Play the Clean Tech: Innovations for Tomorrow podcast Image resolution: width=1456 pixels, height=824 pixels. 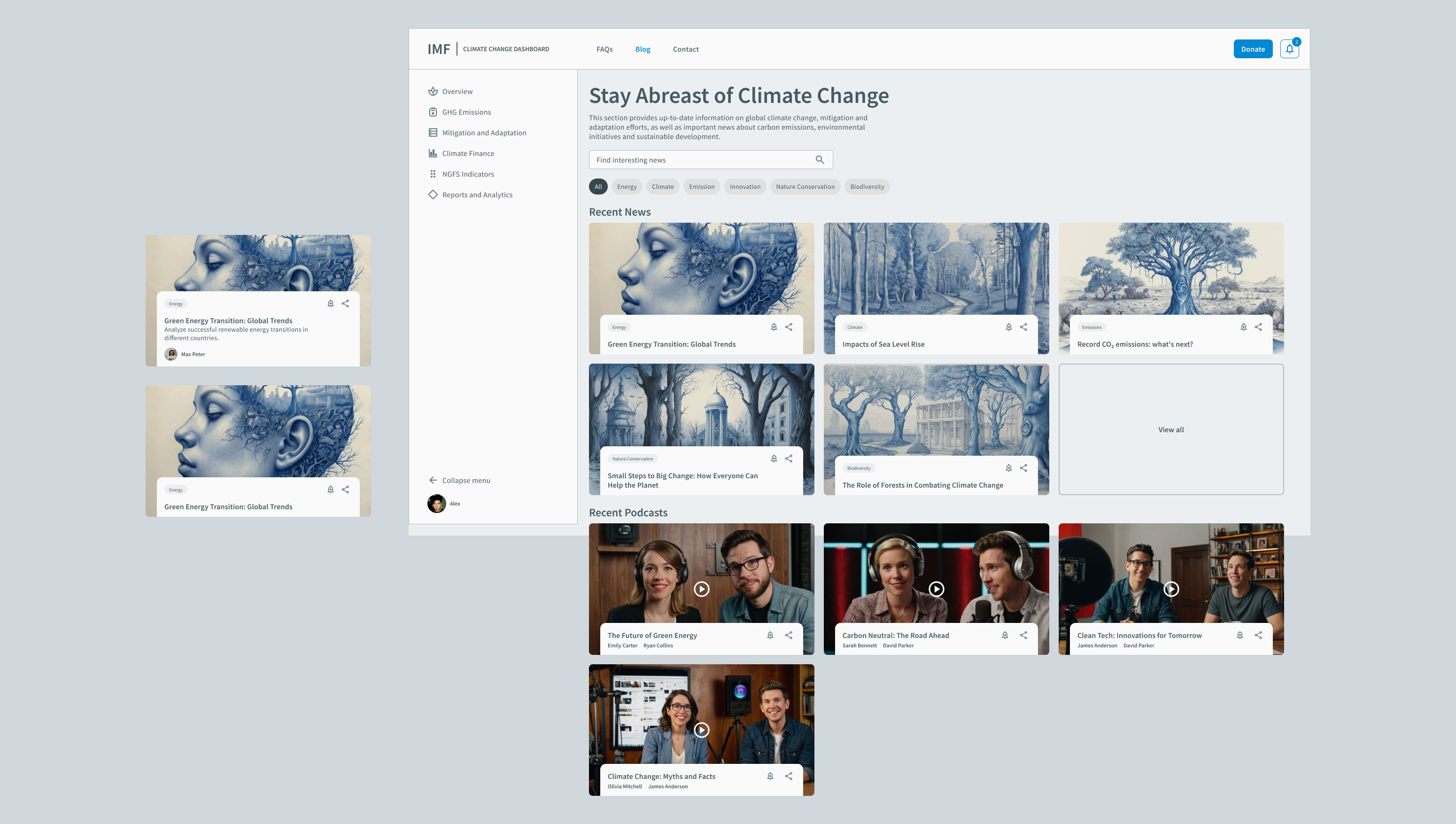coord(1171,589)
